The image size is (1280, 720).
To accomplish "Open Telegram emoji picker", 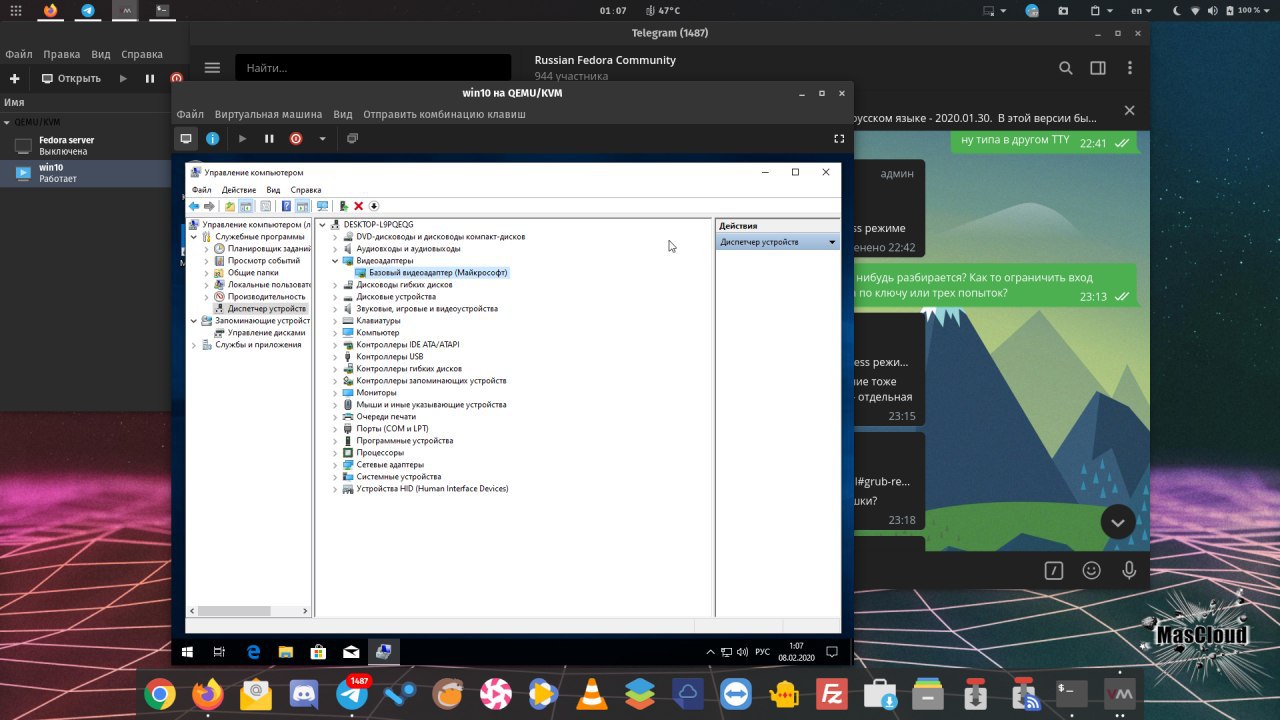I will (1091, 570).
